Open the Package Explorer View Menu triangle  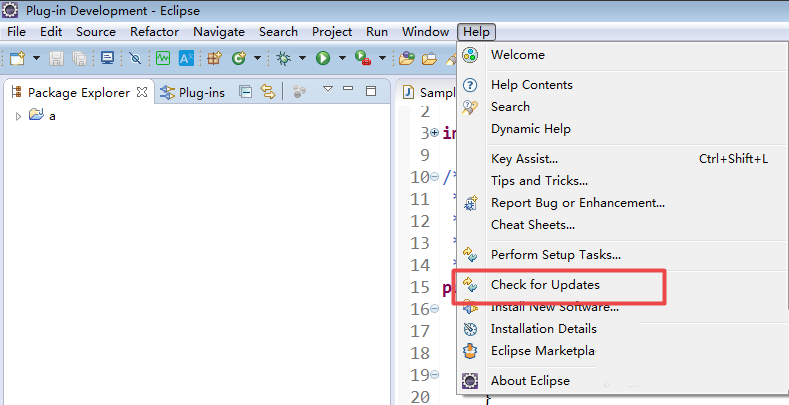[x=328, y=89]
